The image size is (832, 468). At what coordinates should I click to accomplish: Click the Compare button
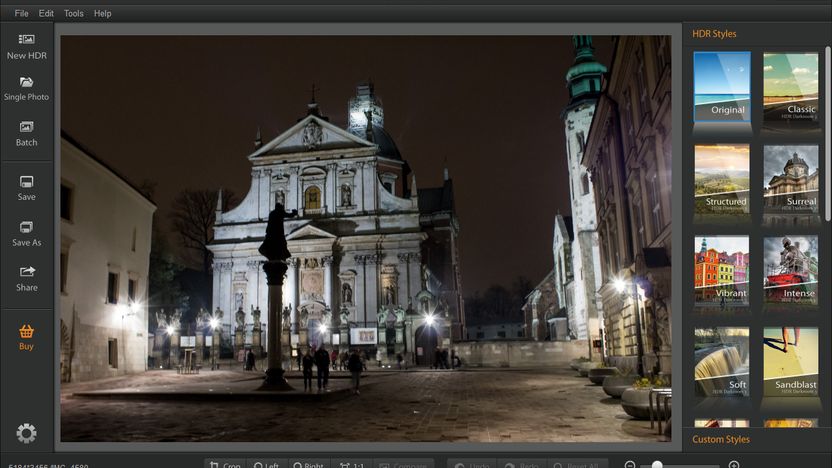[404, 464]
